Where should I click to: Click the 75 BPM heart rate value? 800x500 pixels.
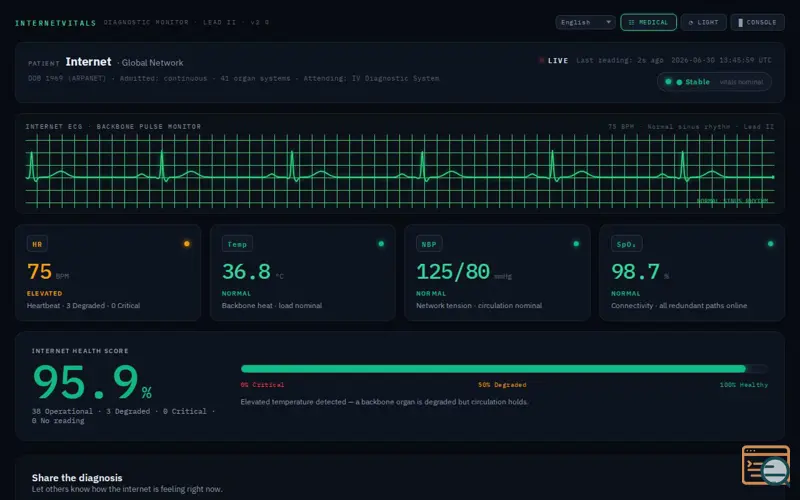tap(47, 271)
